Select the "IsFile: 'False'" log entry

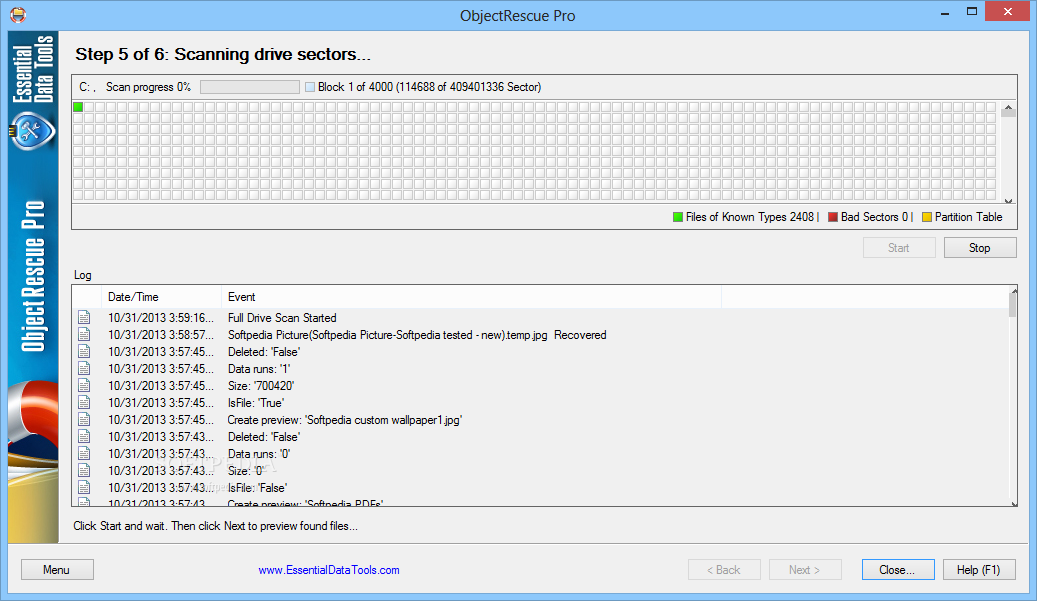pyautogui.click(x=257, y=488)
